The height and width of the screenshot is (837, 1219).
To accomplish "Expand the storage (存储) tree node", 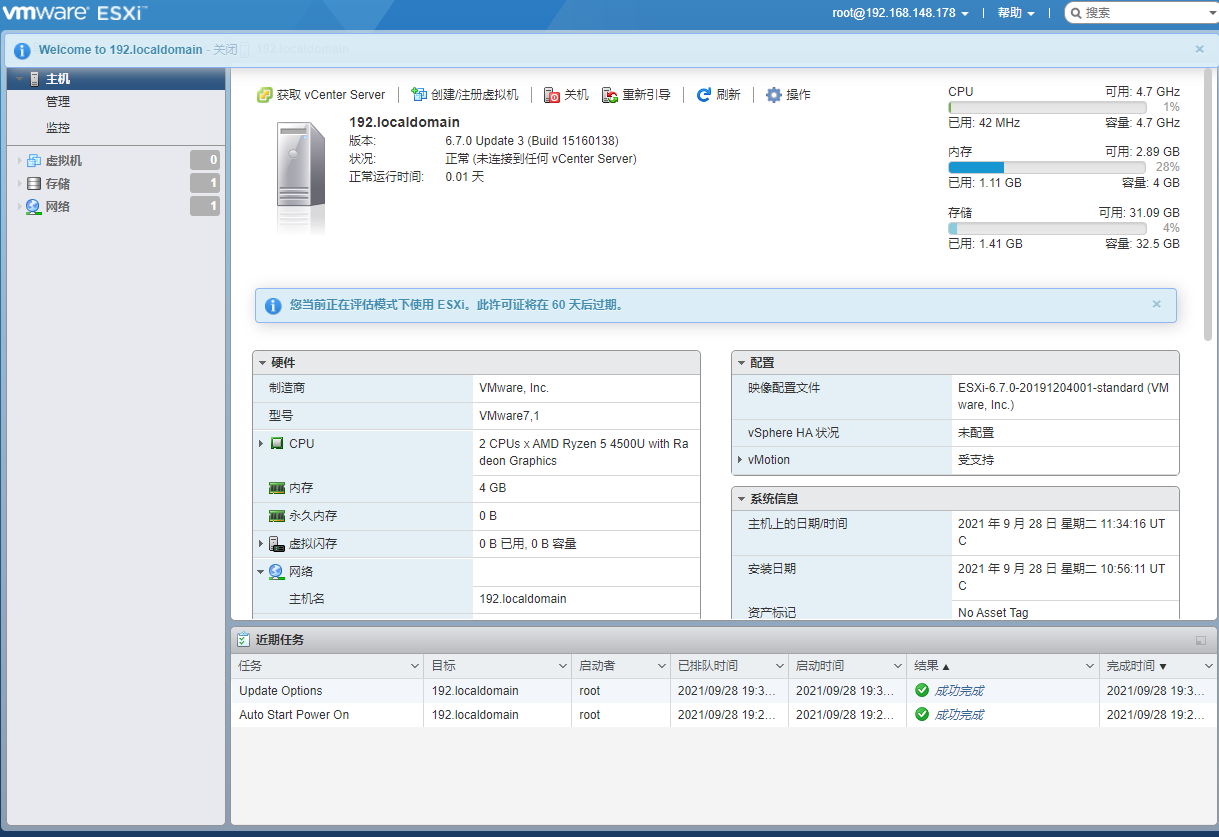I will tap(19, 184).
